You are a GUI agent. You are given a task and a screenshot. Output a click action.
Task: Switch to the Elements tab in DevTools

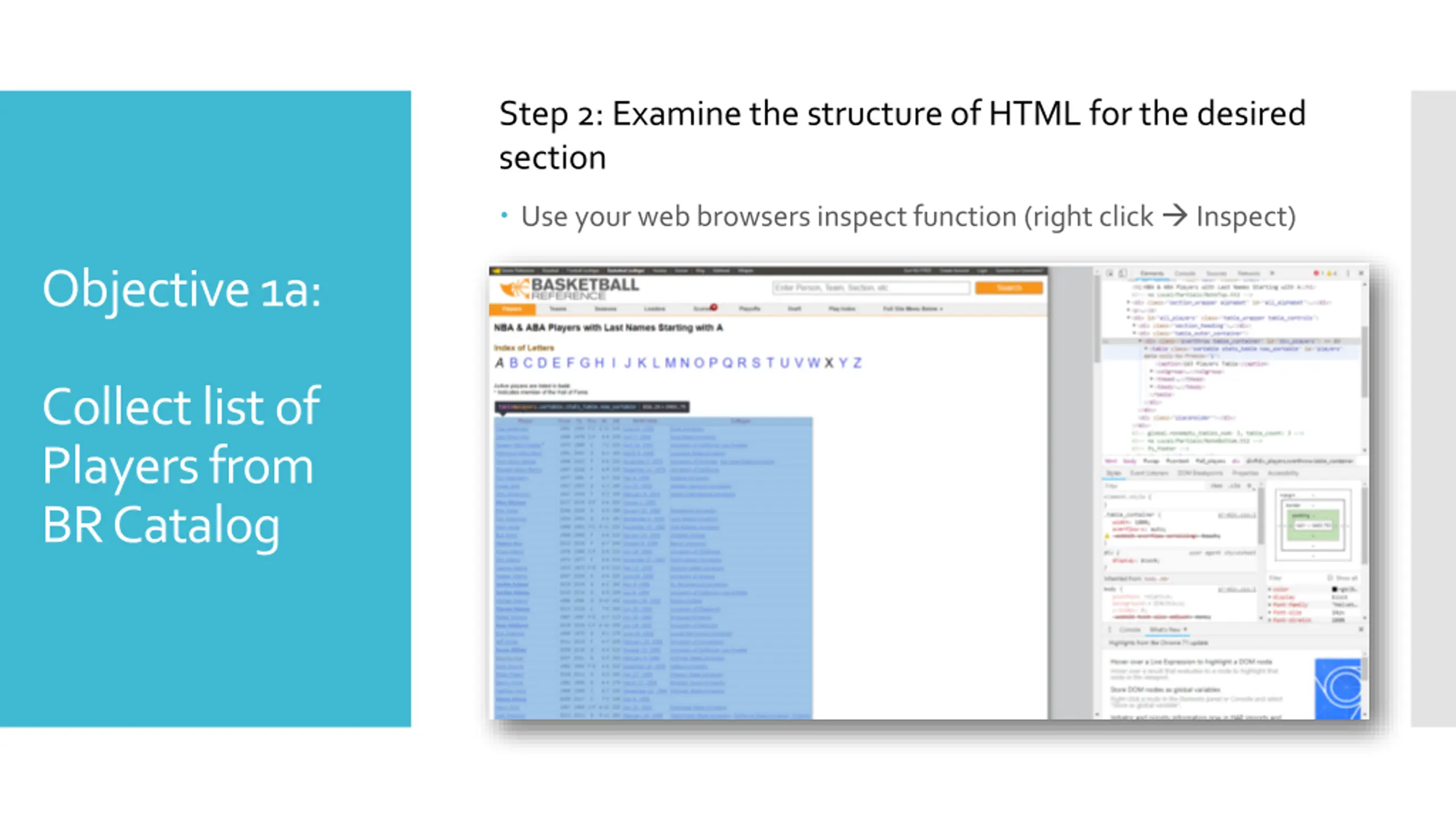[1152, 274]
